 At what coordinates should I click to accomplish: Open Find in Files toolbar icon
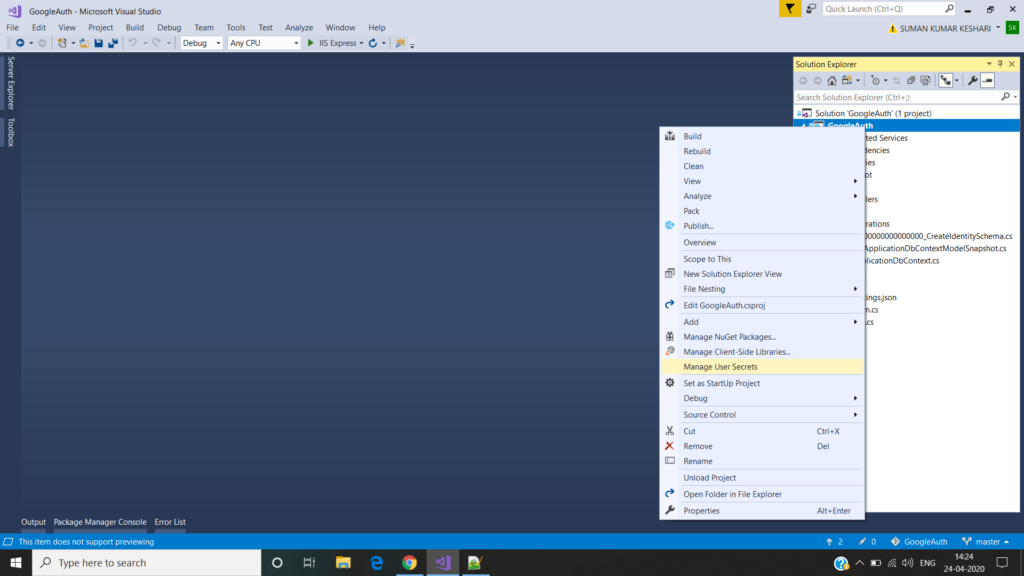tap(400, 43)
